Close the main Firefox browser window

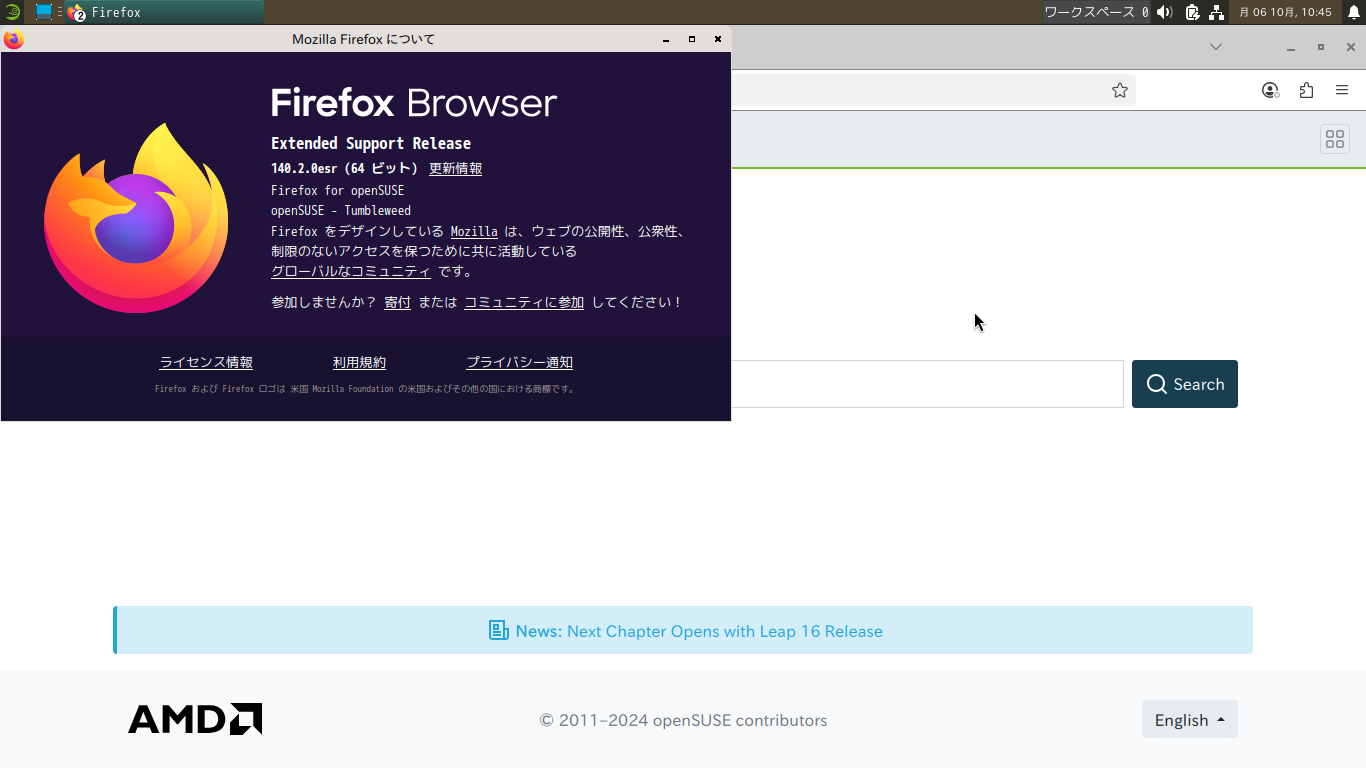coord(1351,47)
